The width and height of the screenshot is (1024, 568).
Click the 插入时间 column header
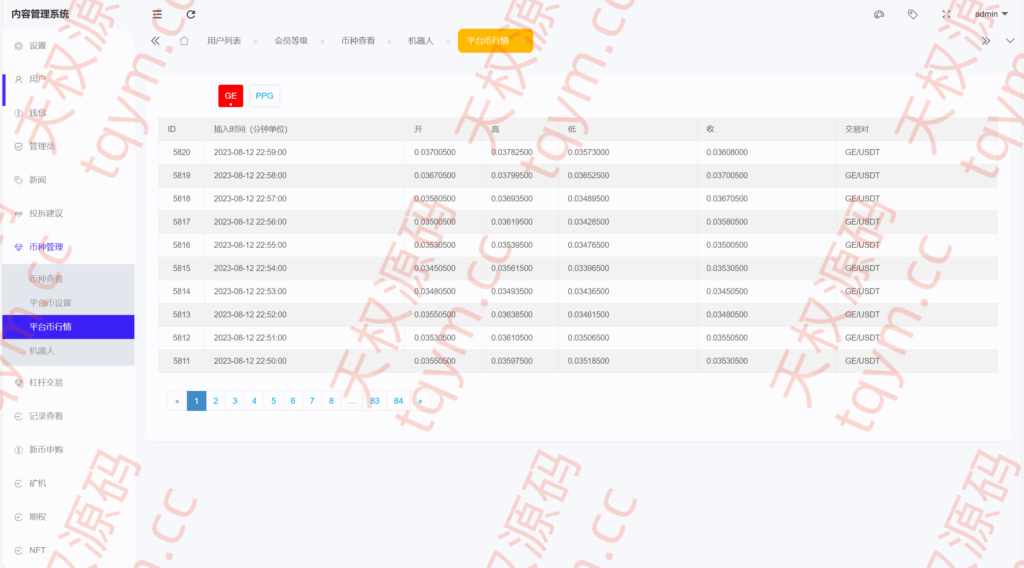pos(250,129)
